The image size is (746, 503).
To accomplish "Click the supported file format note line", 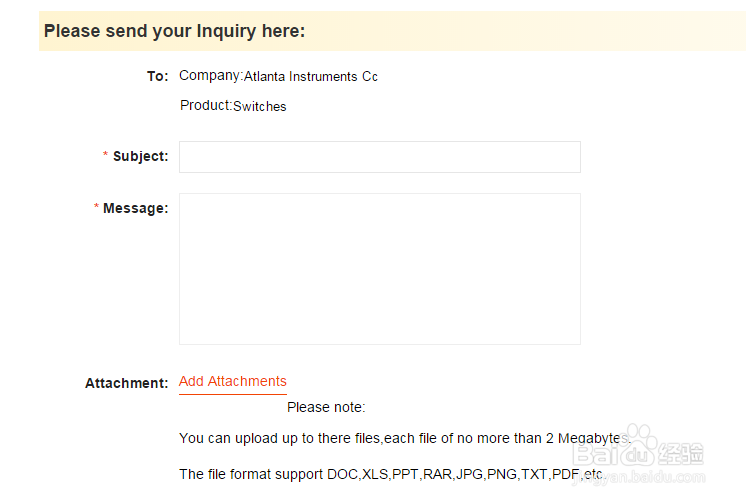I will 390,473.
